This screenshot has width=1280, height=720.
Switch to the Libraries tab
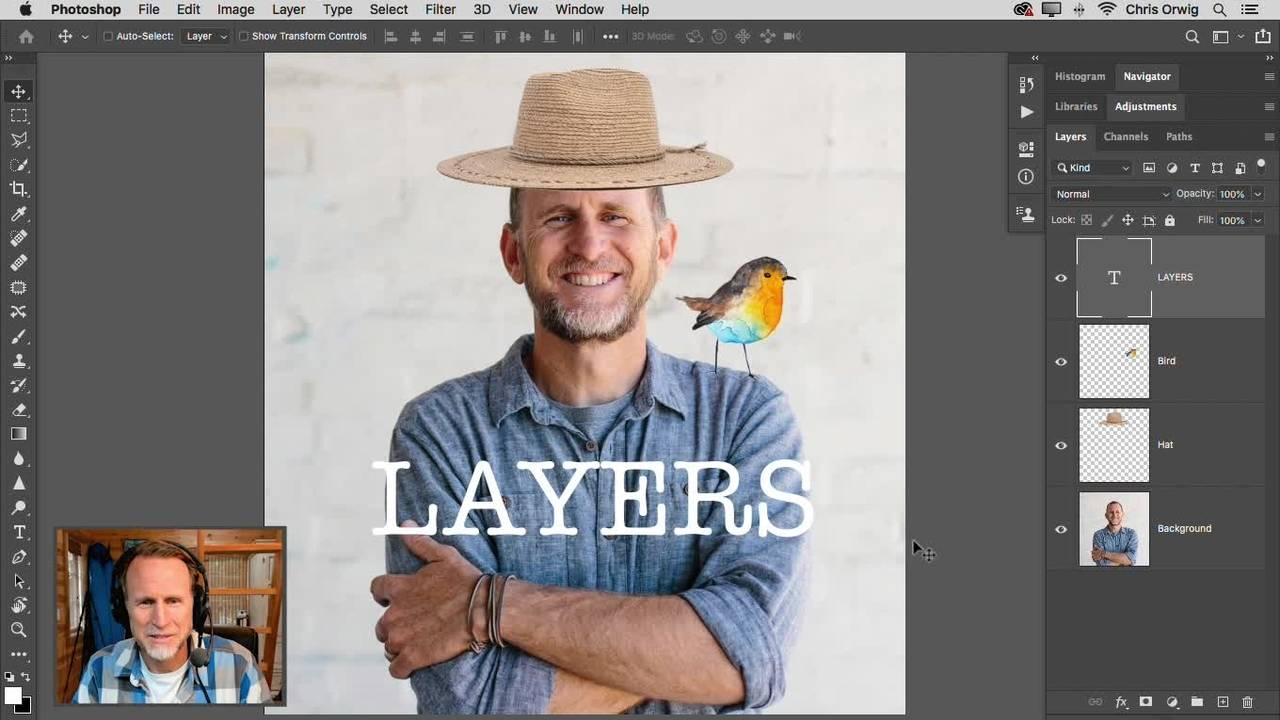click(x=1076, y=106)
